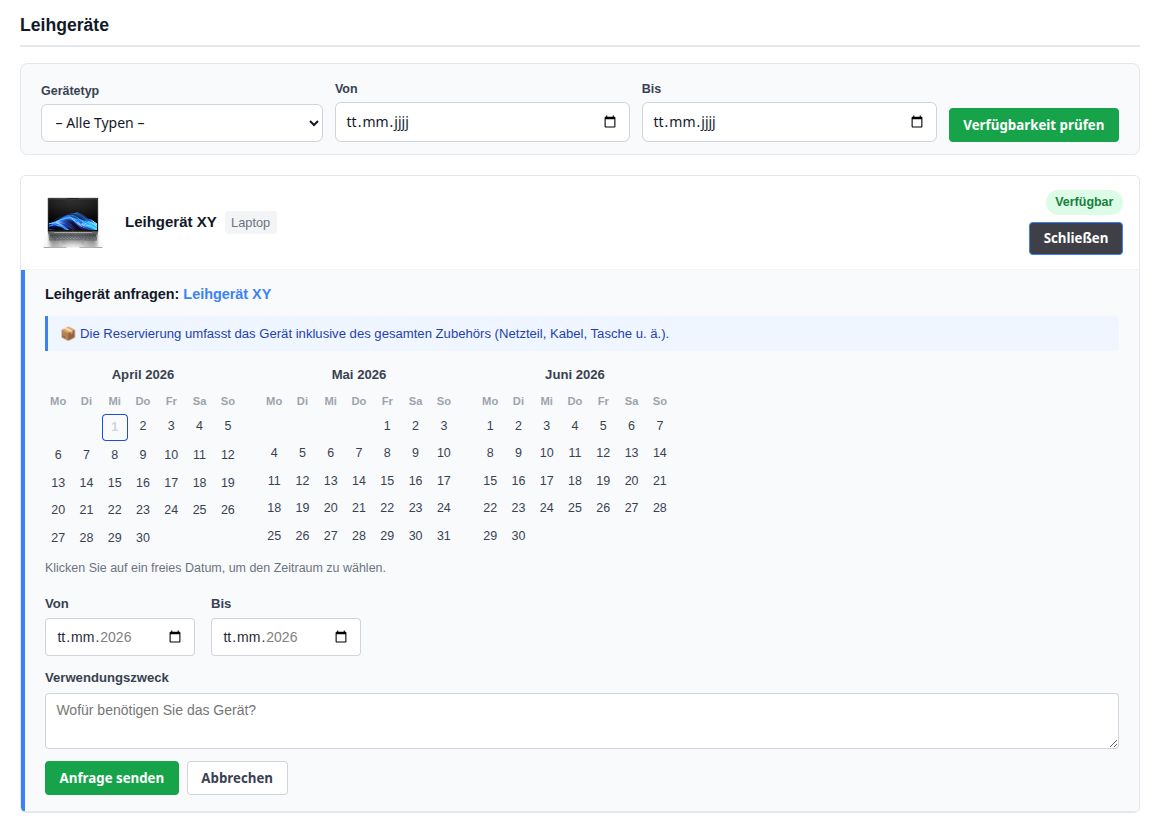Select April 1 in the calendar
The image size is (1161, 828).
pyautogui.click(x=115, y=427)
